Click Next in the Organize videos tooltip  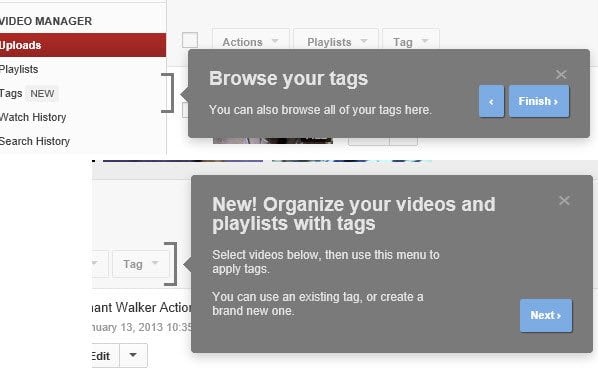click(546, 315)
